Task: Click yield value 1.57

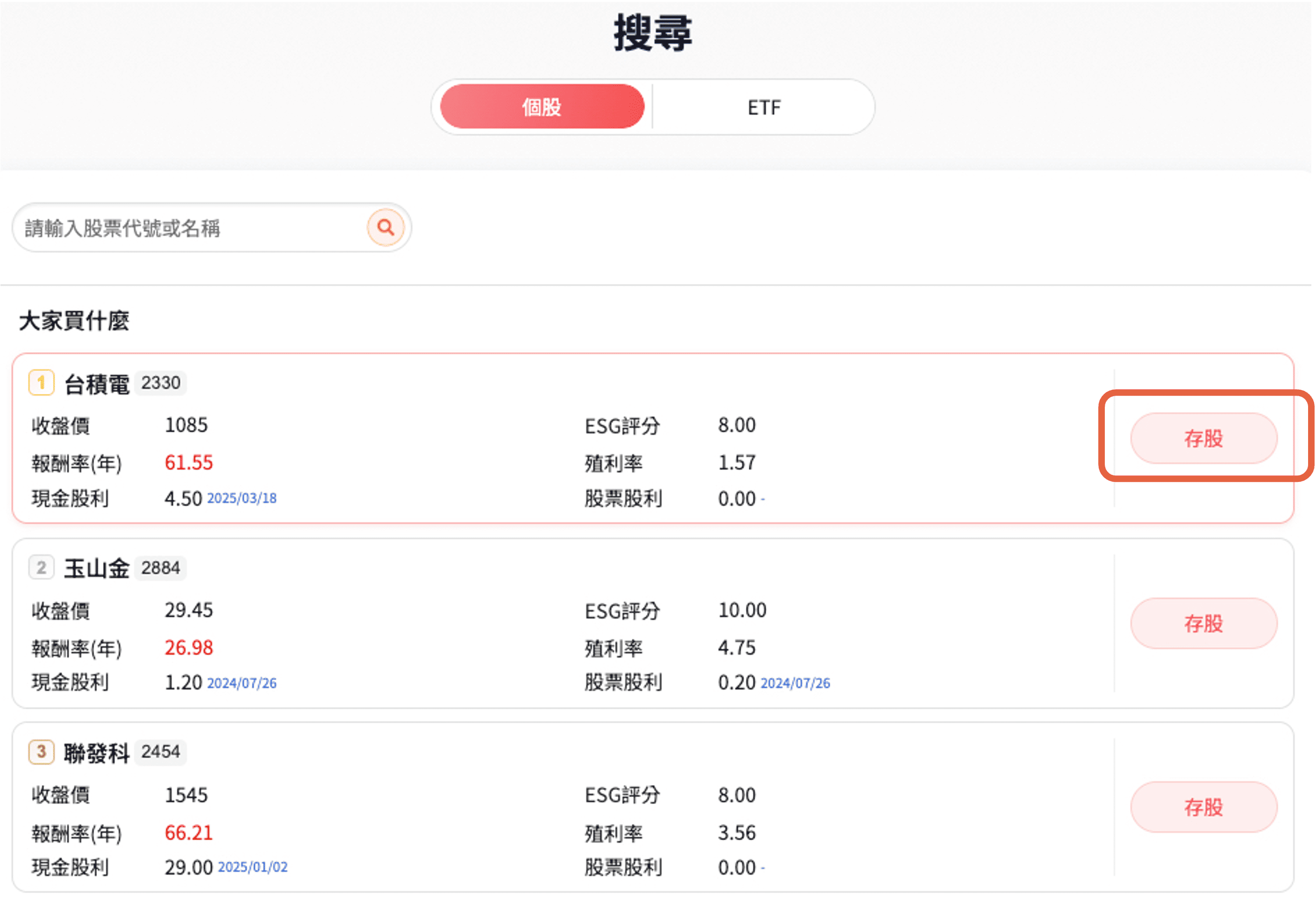Action: click(737, 462)
